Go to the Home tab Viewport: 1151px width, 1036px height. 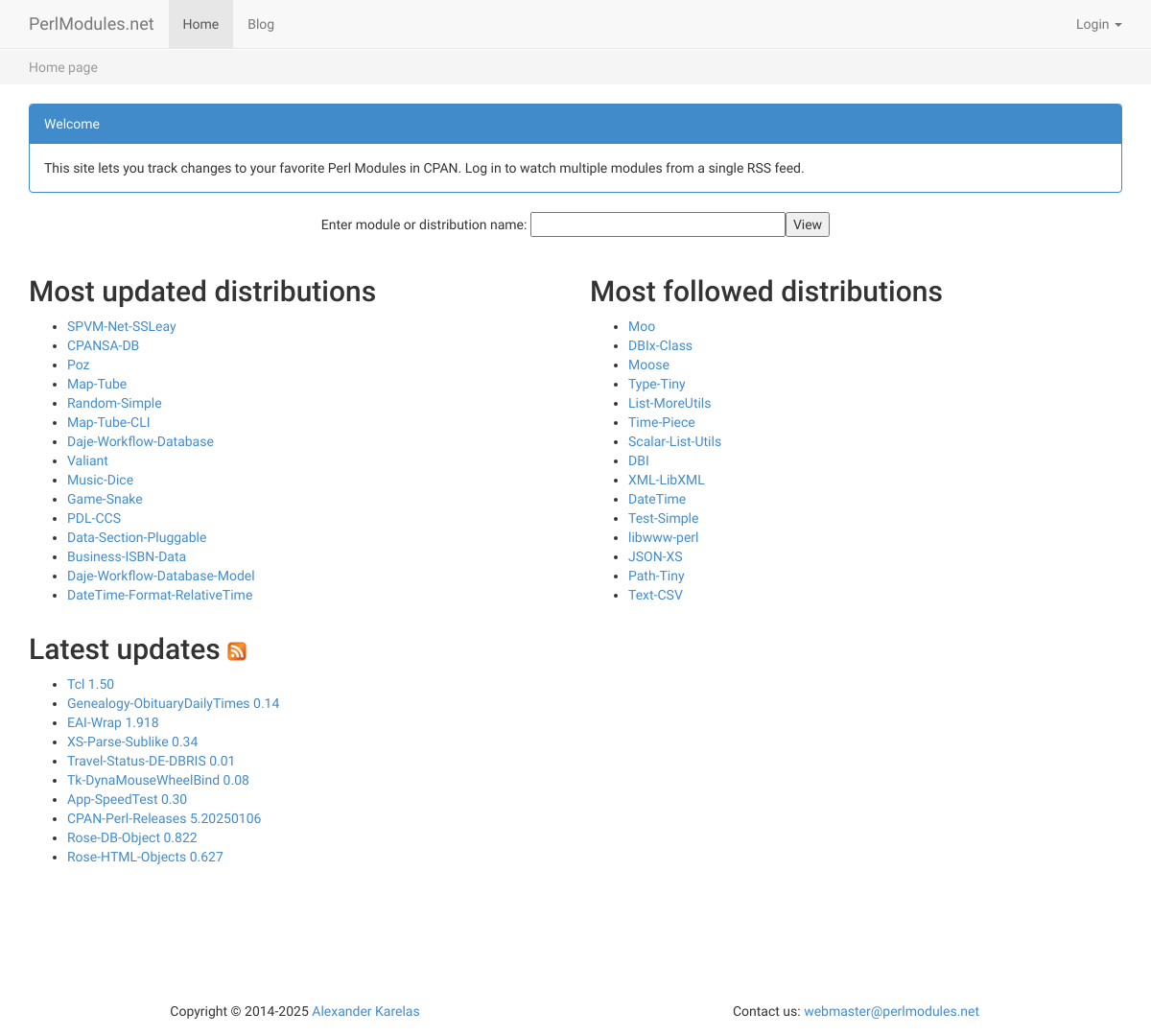tap(200, 24)
